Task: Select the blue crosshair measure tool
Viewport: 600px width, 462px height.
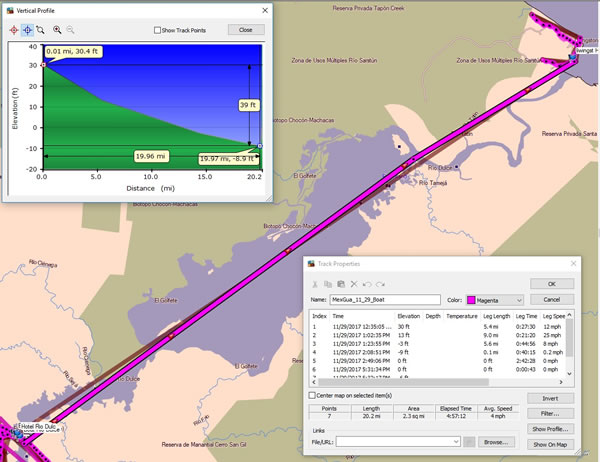Action: [x=28, y=30]
